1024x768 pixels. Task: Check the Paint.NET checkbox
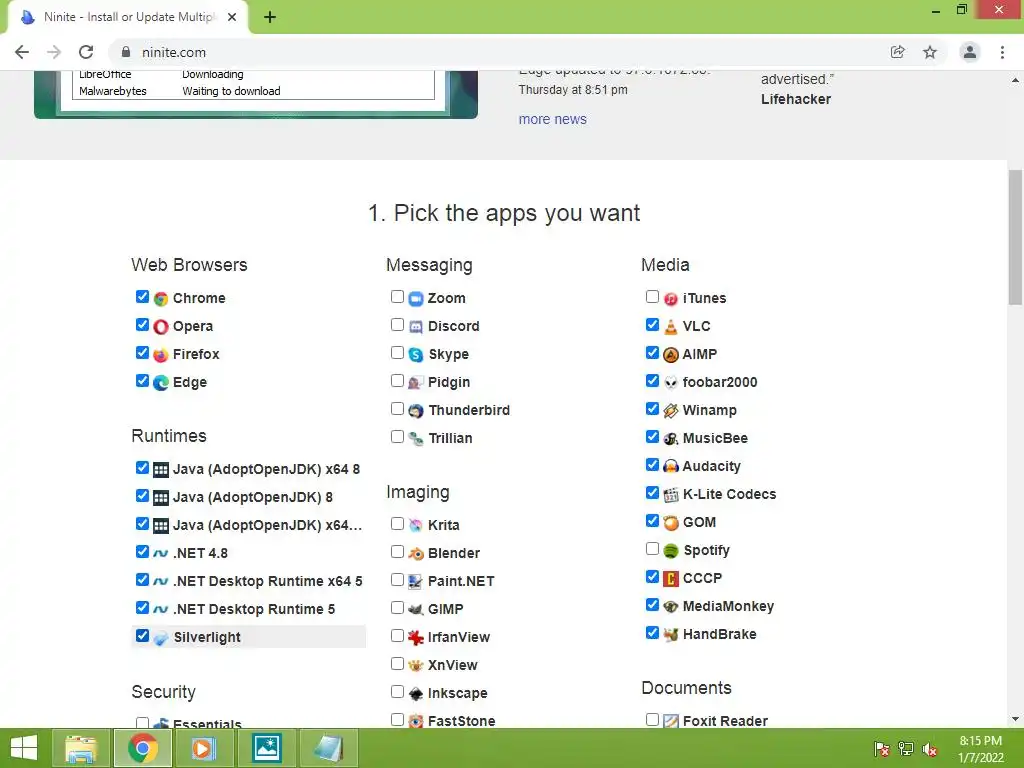[x=397, y=579]
